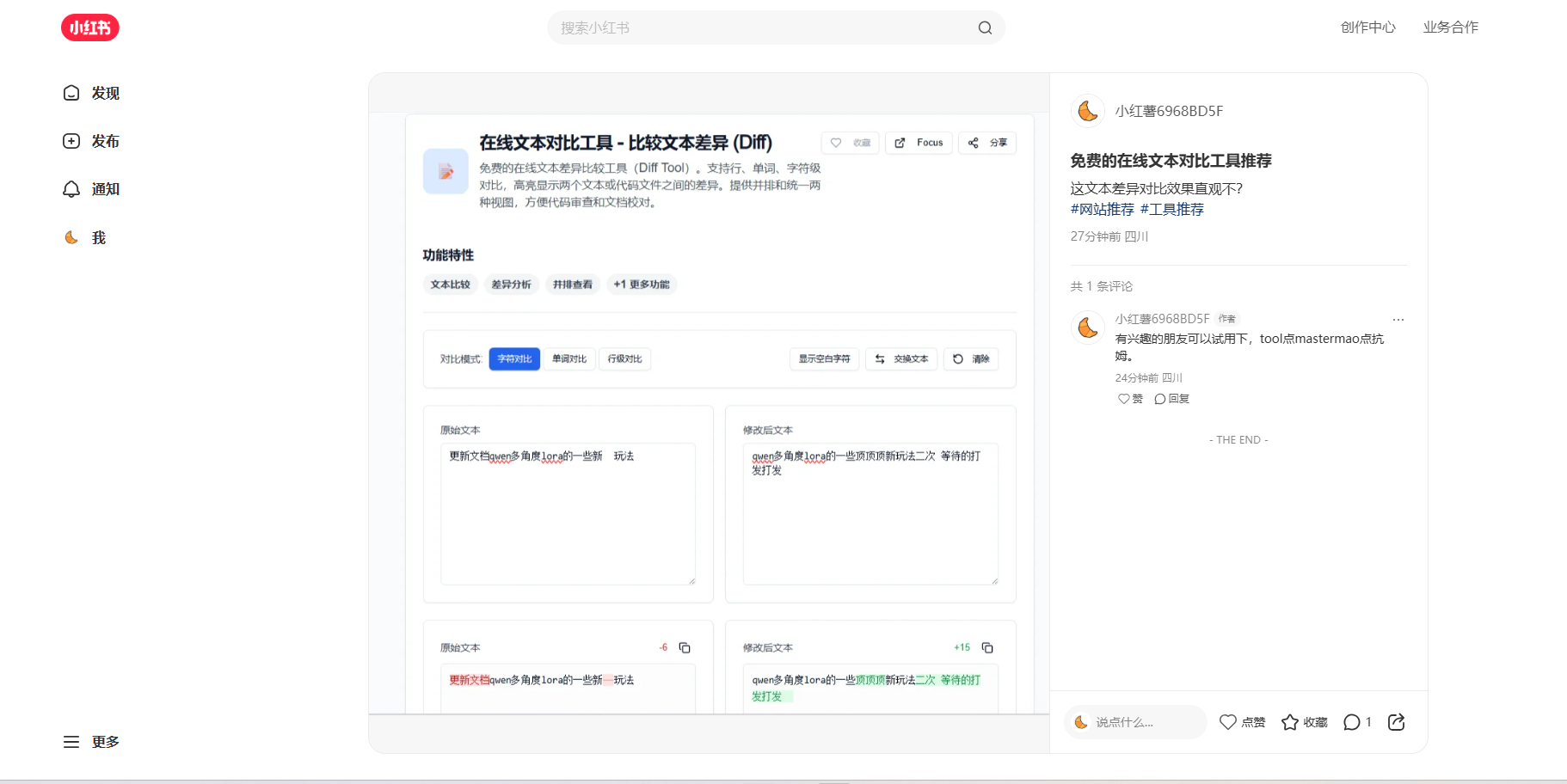This screenshot has width=1567, height=784.
Task: Open the 创作中心 dropdown
Action: click(x=1367, y=28)
